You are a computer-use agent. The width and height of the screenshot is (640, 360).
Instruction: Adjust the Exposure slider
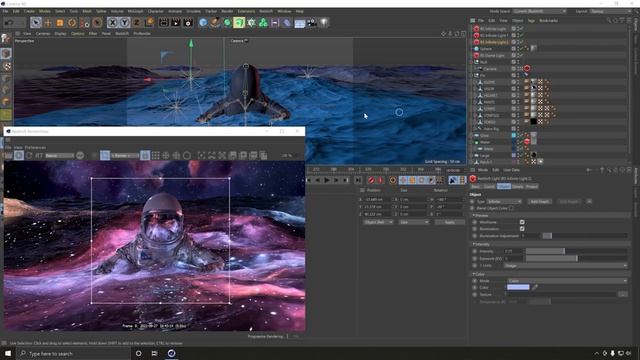point(576,259)
